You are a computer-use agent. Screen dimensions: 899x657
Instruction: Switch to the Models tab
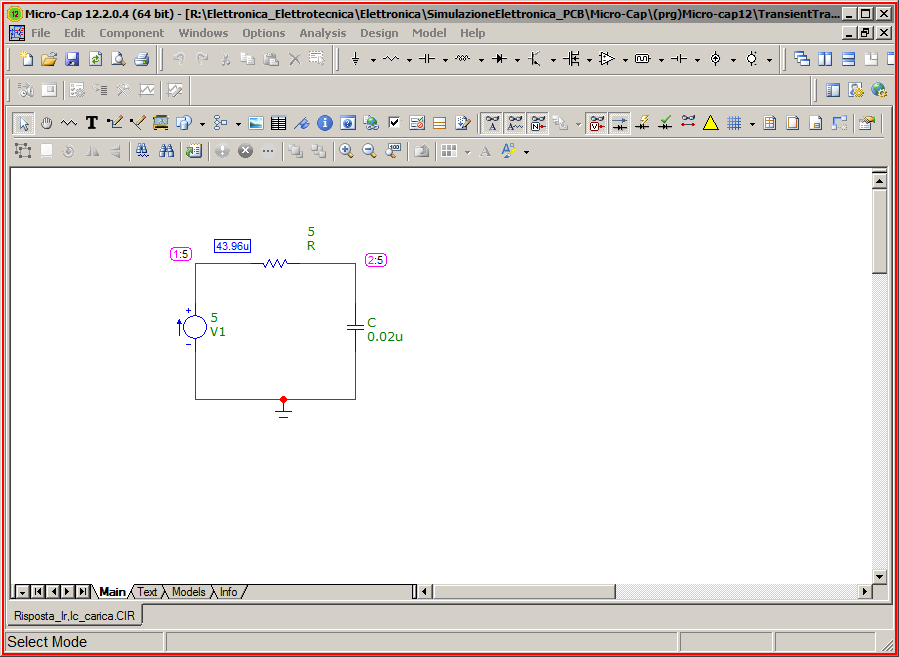tap(188, 592)
